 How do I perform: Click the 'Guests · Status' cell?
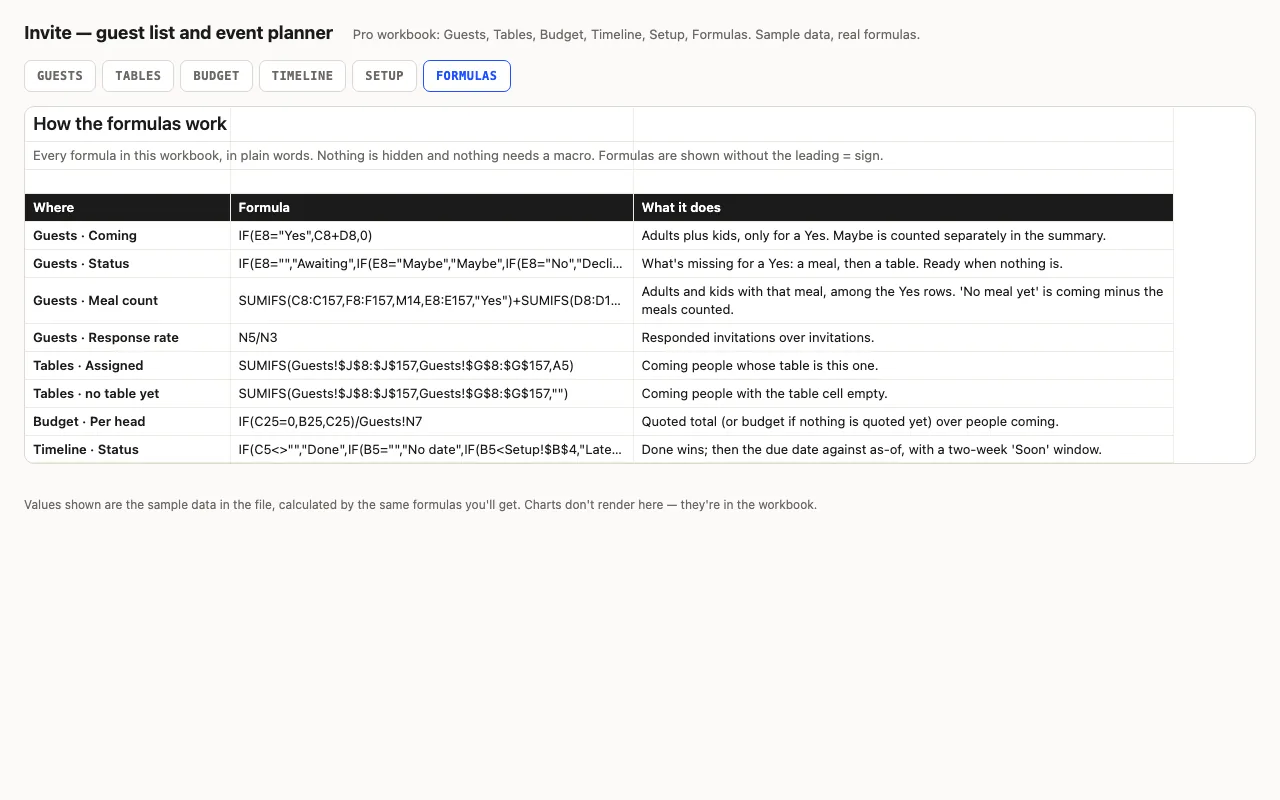[128, 264]
